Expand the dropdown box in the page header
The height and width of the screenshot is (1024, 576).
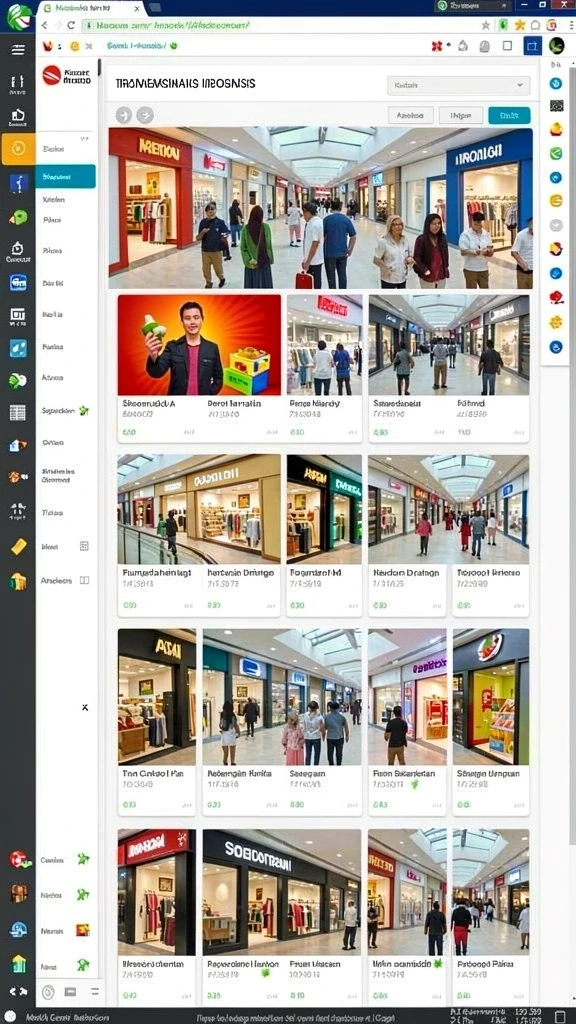click(x=458, y=85)
